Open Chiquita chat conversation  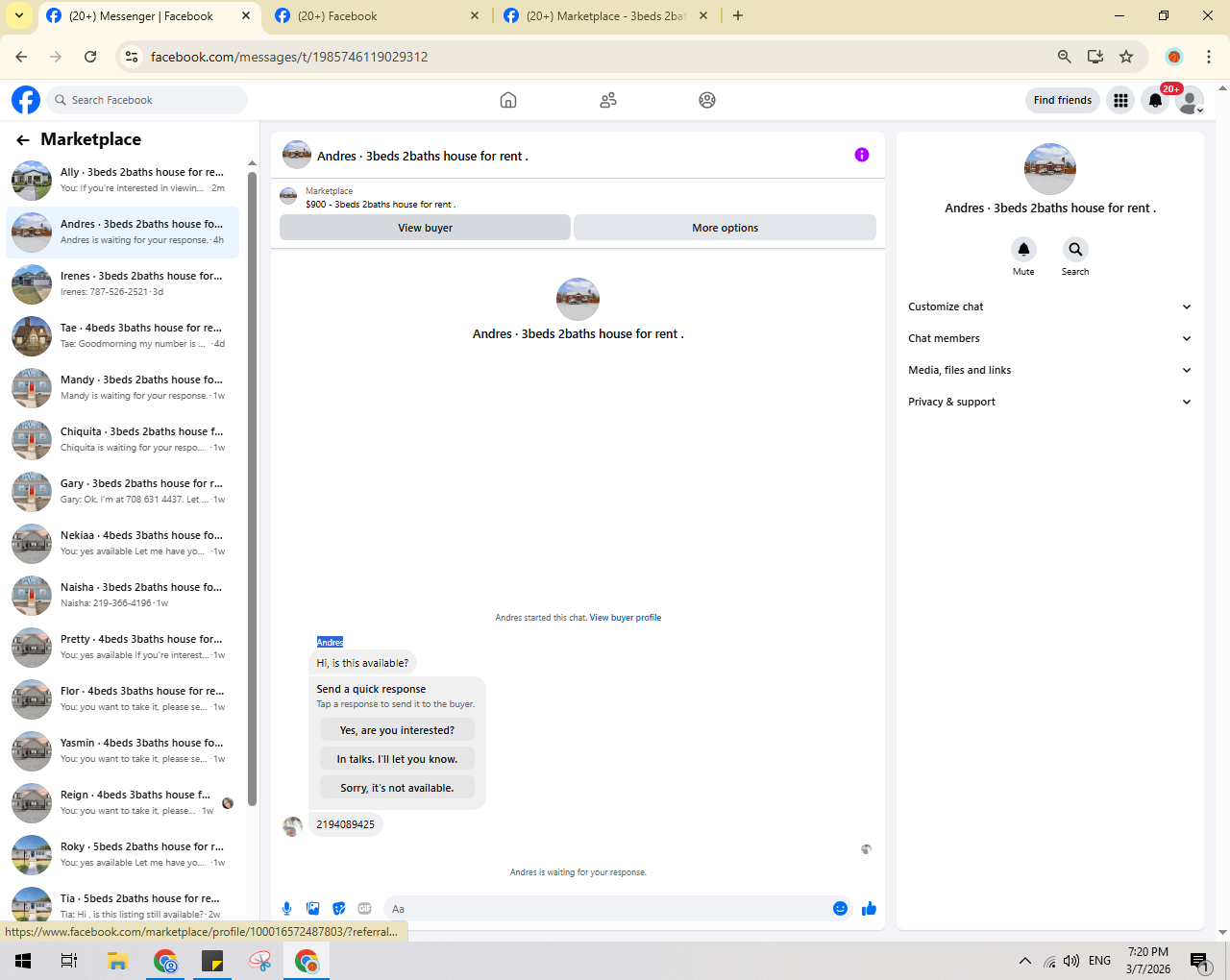[x=123, y=440]
